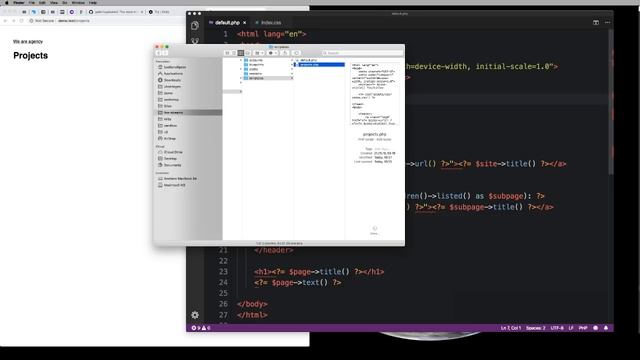Change Spaces: 2 indentation setting
Screen dimensions: 640x360
pyautogui.click(x=536, y=328)
